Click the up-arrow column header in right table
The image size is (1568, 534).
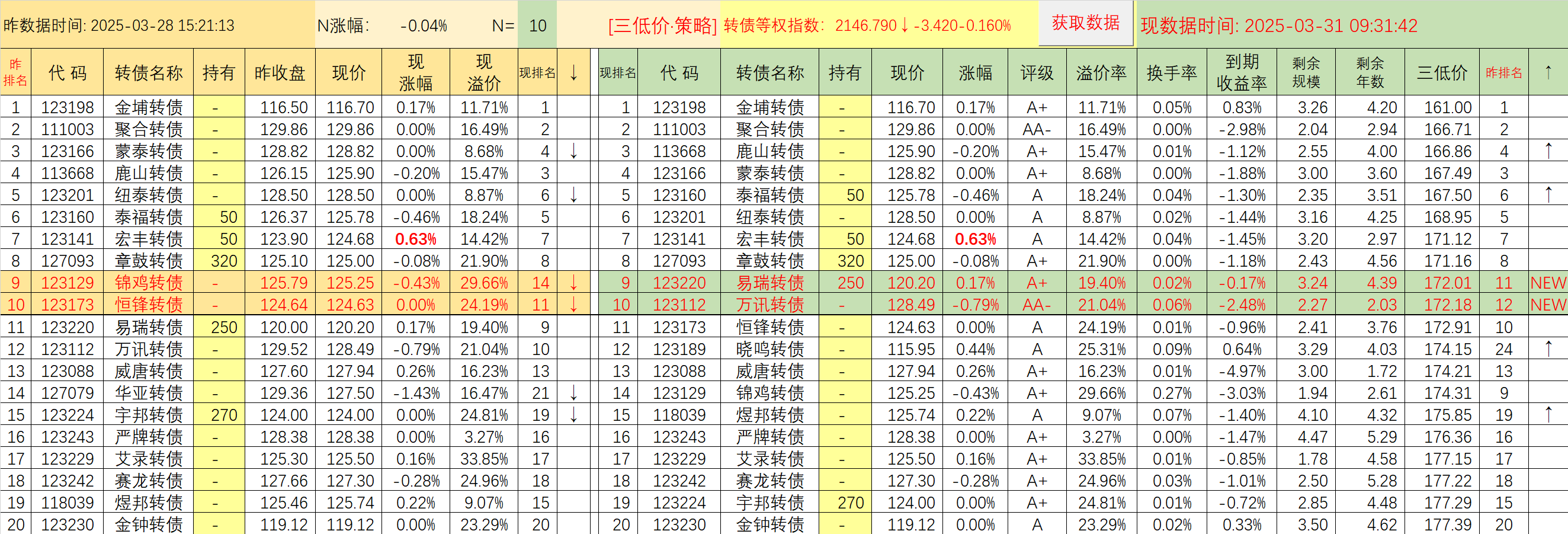[x=1548, y=72]
